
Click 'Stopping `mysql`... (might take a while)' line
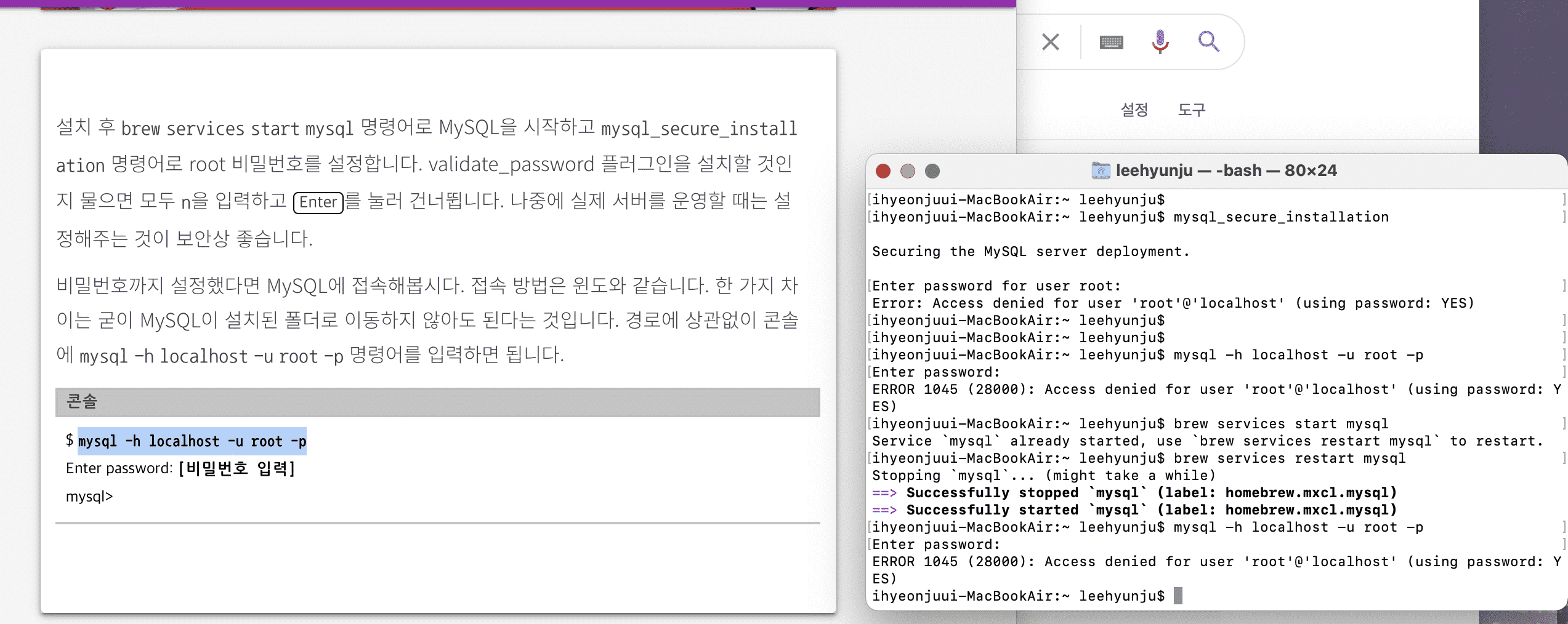point(1044,475)
